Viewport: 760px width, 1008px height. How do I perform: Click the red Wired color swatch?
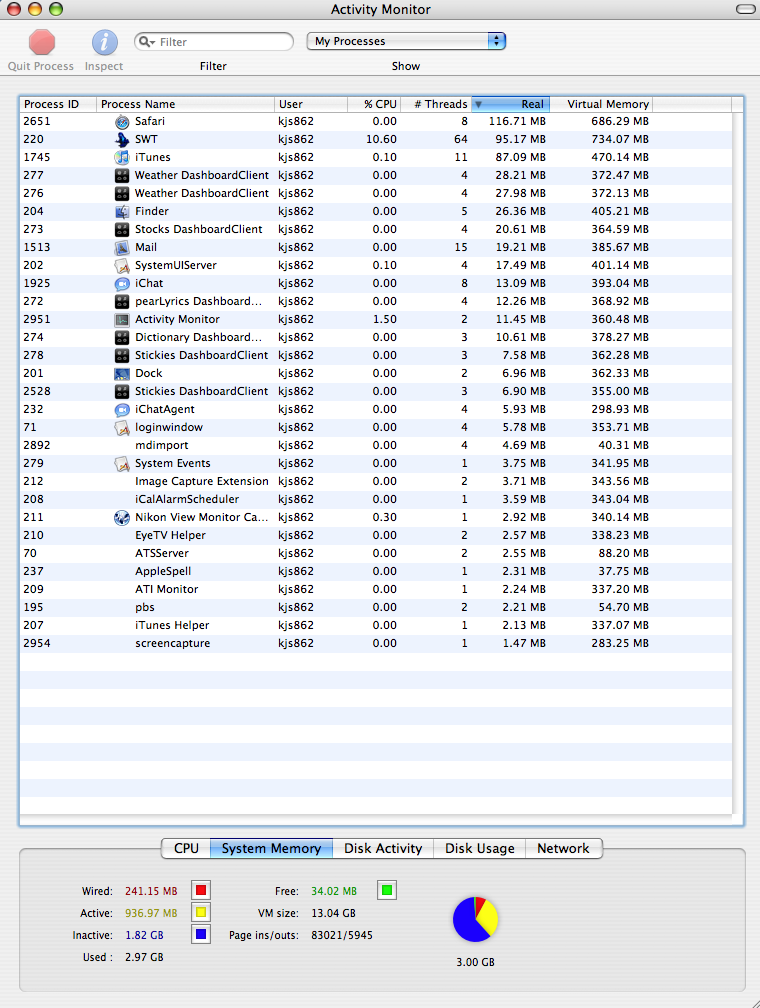pos(201,890)
